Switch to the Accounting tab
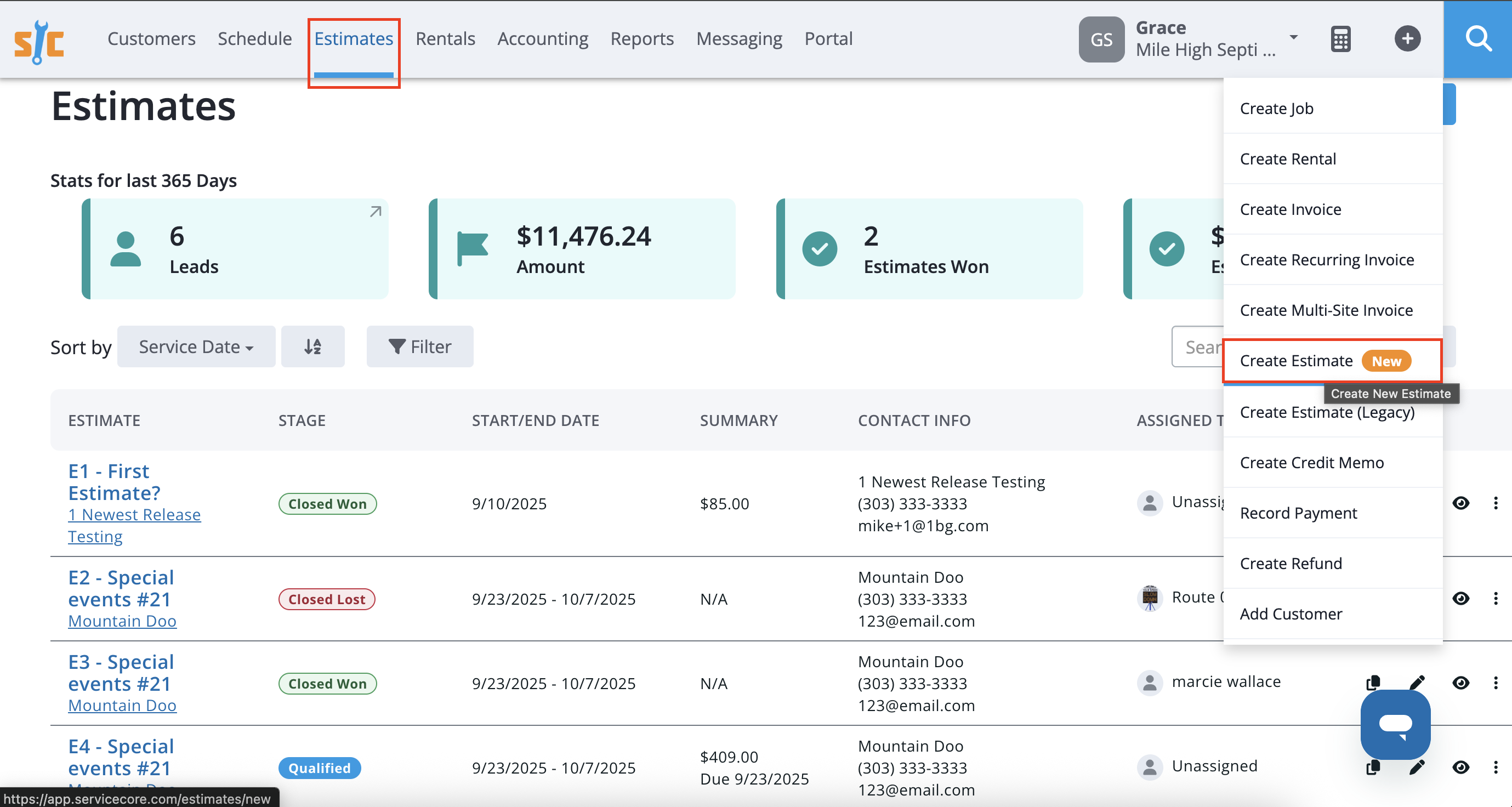The height and width of the screenshot is (807, 1512). tap(542, 39)
